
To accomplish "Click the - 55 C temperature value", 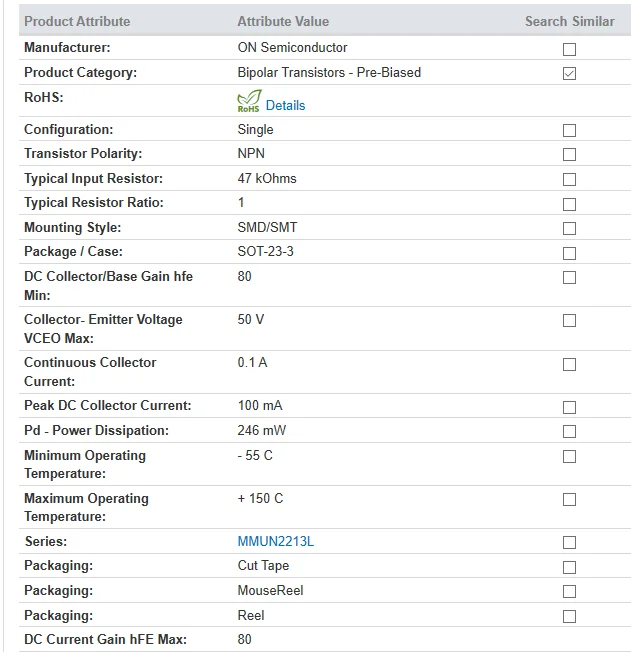I will tap(255, 455).
